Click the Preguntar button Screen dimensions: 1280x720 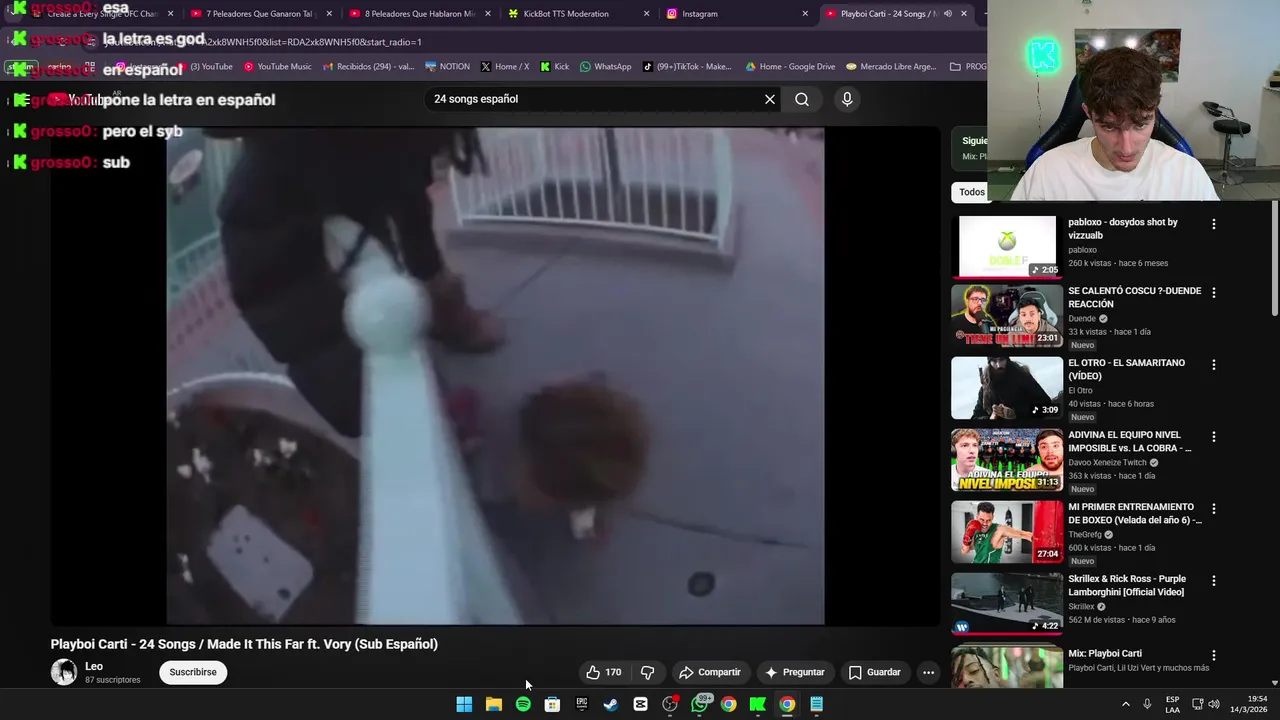[x=795, y=672]
